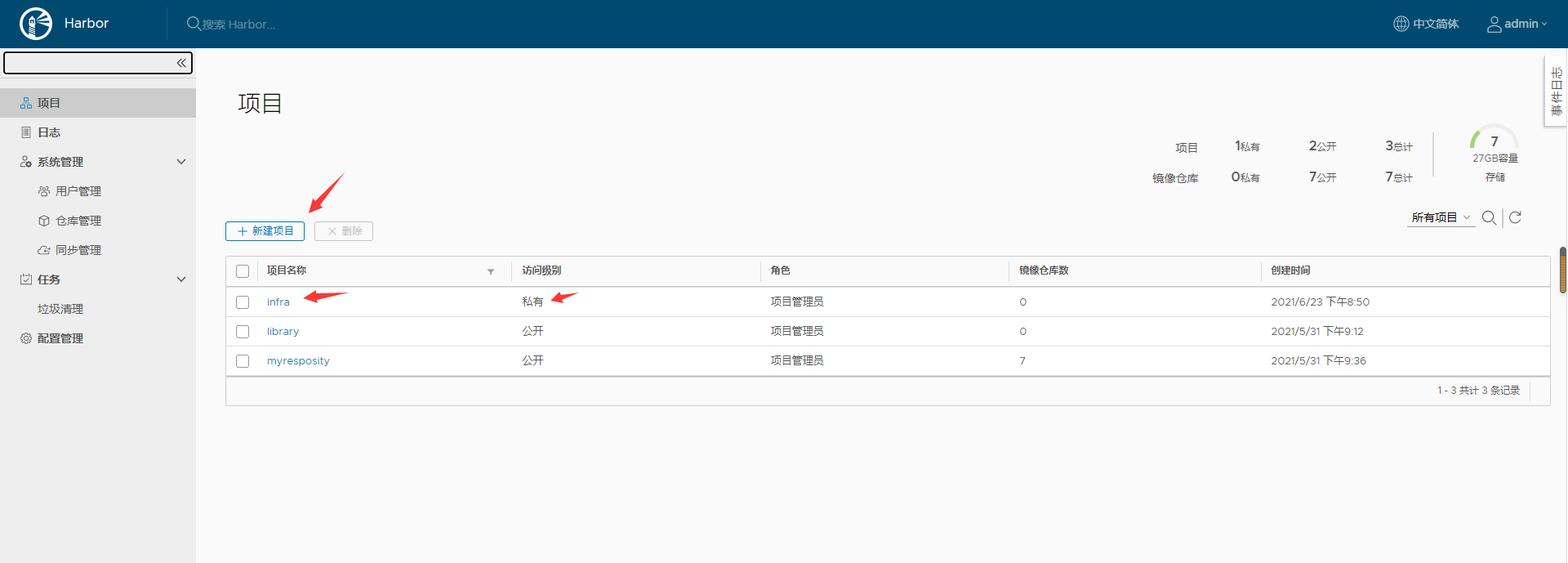Collapse the sidebar with double-chevron icon
This screenshot has height=563, width=1568.
click(181, 63)
